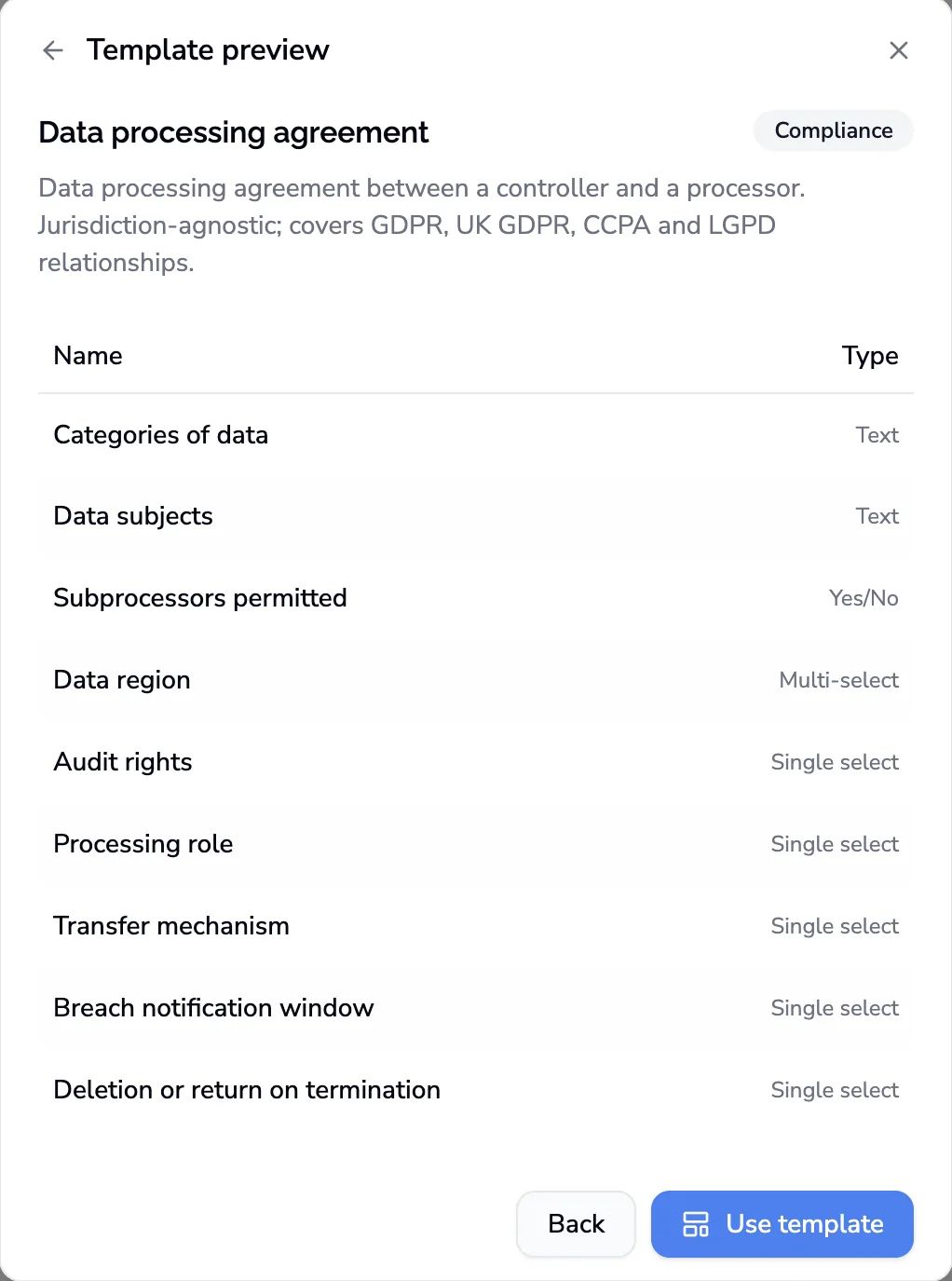Screen dimensions: 952x1281
Task: Click the back arrow icon beside Template preview
Action: [53, 50]
